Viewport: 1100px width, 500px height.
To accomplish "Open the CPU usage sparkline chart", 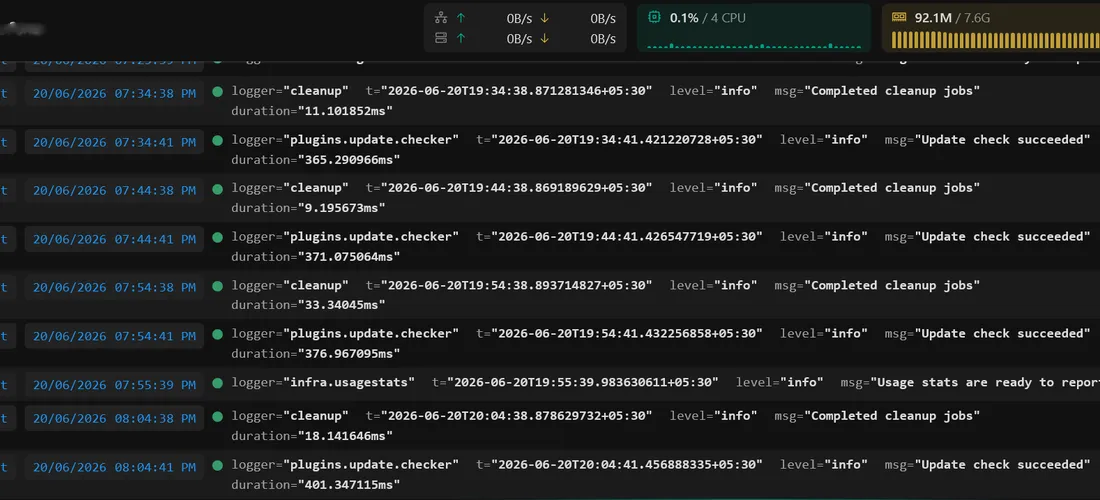I will point(754,45).
